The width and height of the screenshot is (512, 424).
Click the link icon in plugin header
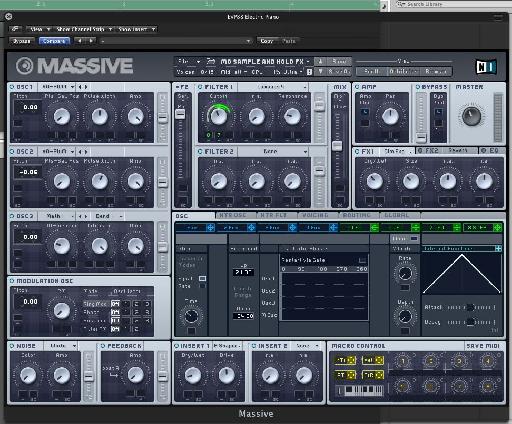point(15,29)
